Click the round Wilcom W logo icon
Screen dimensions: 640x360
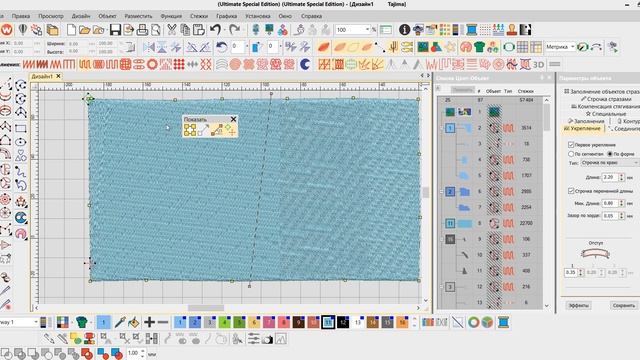pyautogui.click(x=7, y=30)
